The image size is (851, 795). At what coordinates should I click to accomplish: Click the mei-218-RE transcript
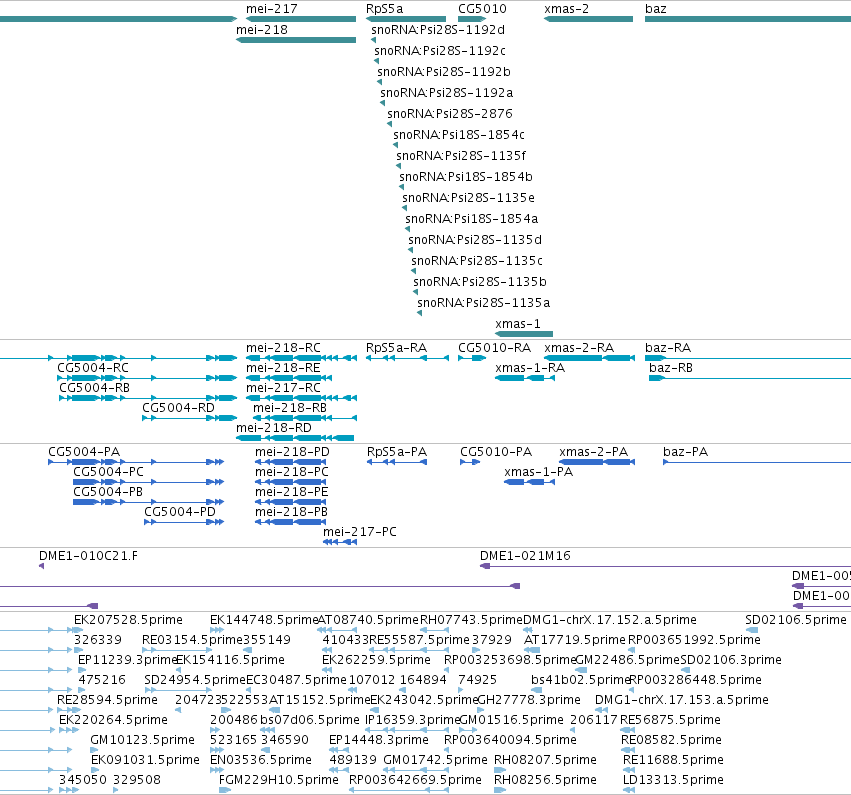click(289, 378)
